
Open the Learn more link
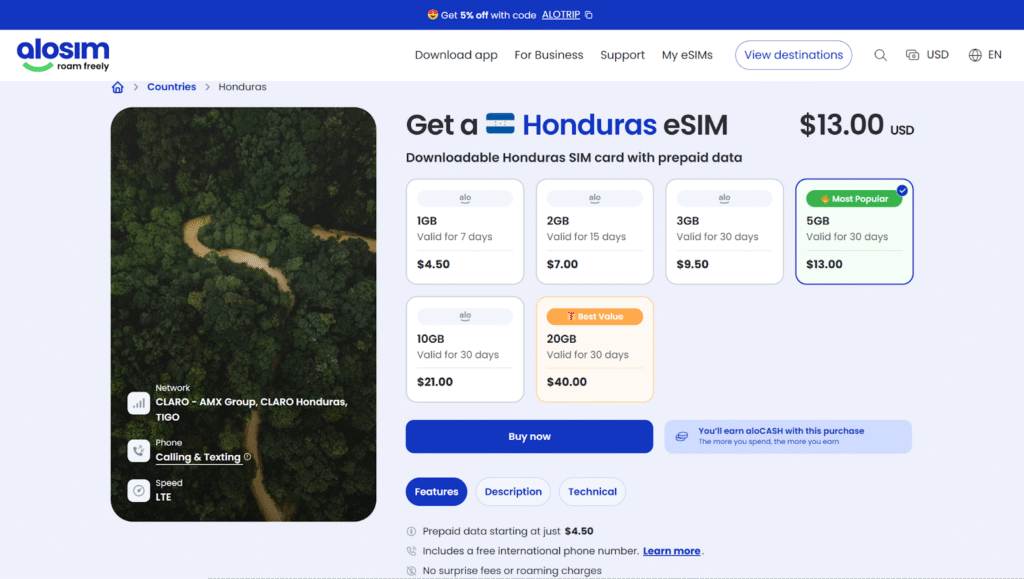(671, 551)
